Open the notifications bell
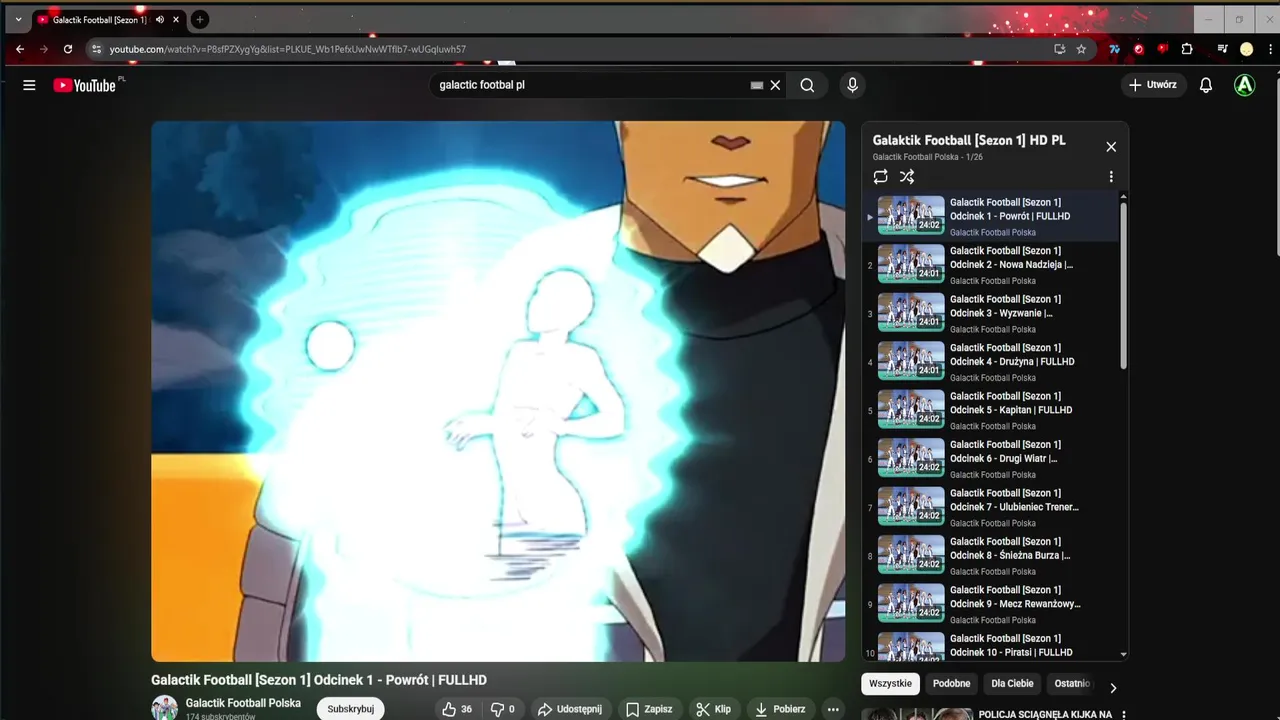The image size is (1280, 720). 1206,85
